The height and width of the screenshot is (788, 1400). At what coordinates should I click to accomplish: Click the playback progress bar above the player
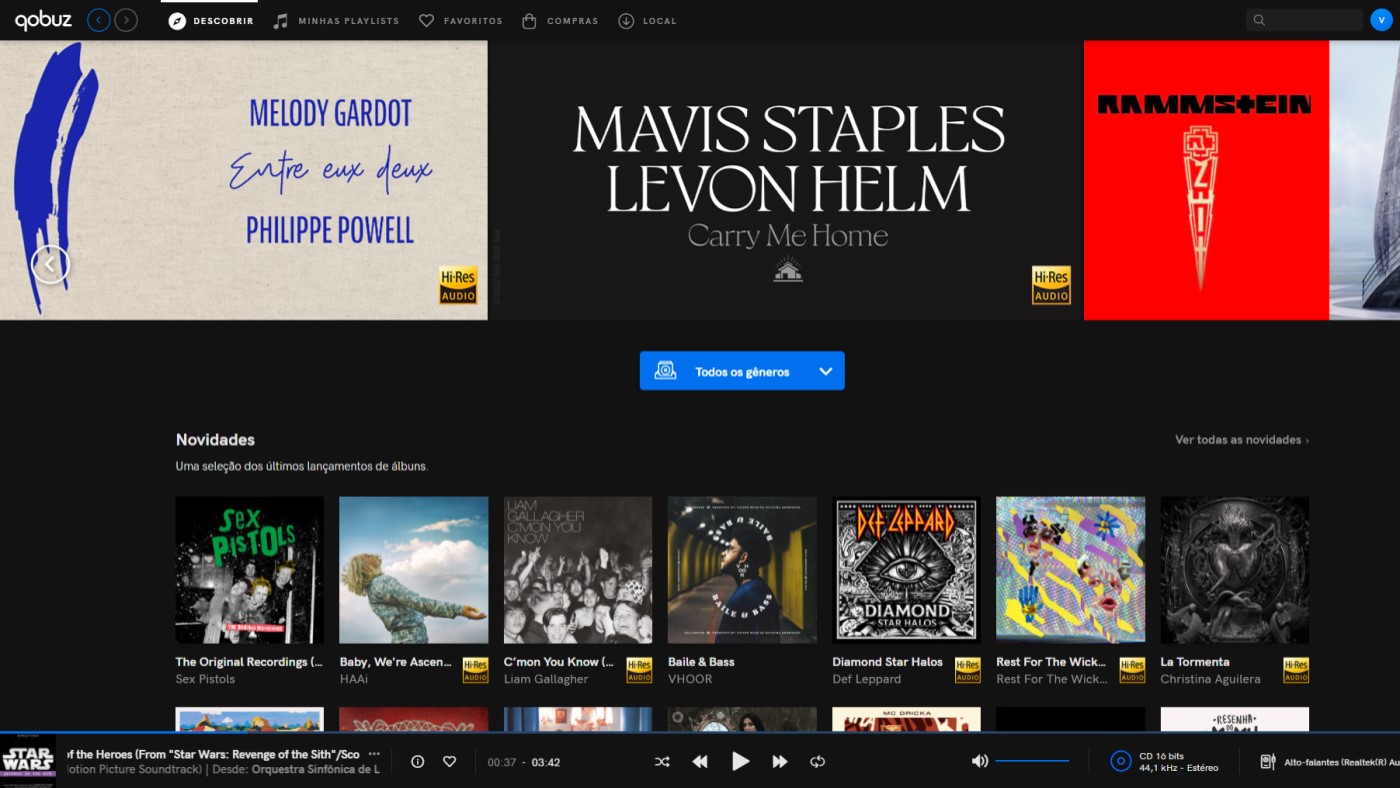(700, 733)
